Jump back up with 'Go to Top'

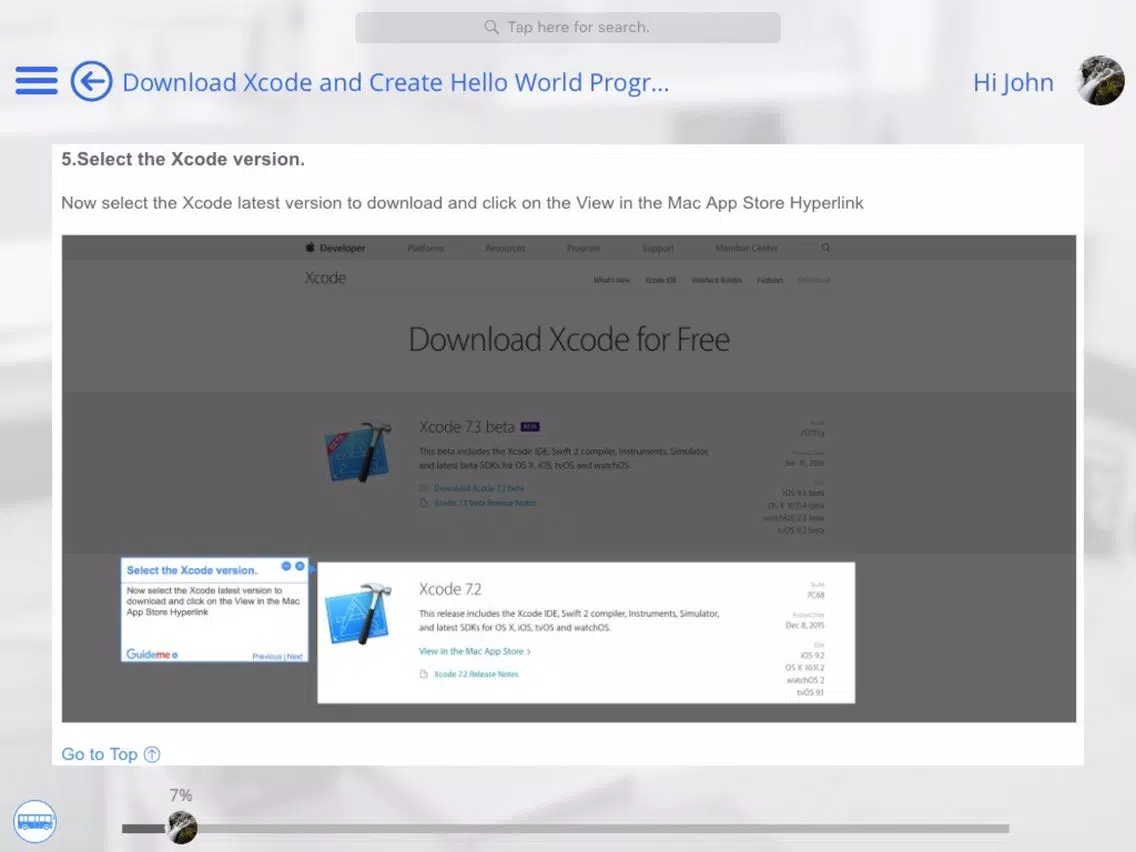tap(111, 754)
